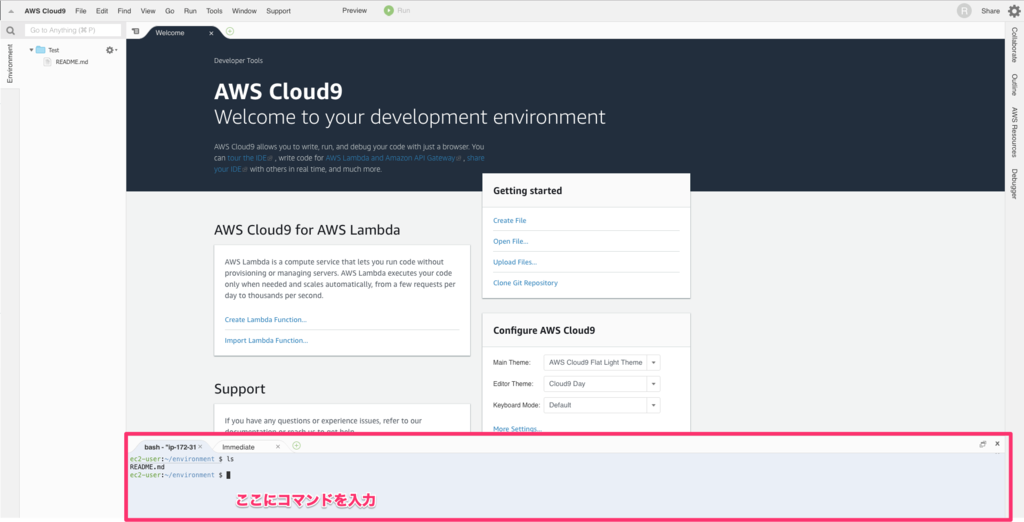This screenshot has width=1024, height=522.
Task: Close the Immediate tab
Action: [x=278, y=447]
